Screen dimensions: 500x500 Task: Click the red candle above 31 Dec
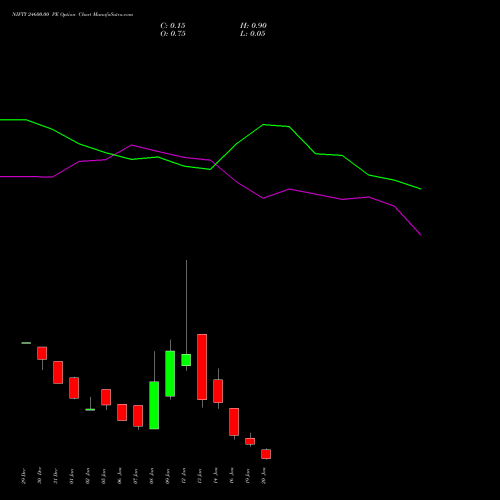(x=58, y=372)
